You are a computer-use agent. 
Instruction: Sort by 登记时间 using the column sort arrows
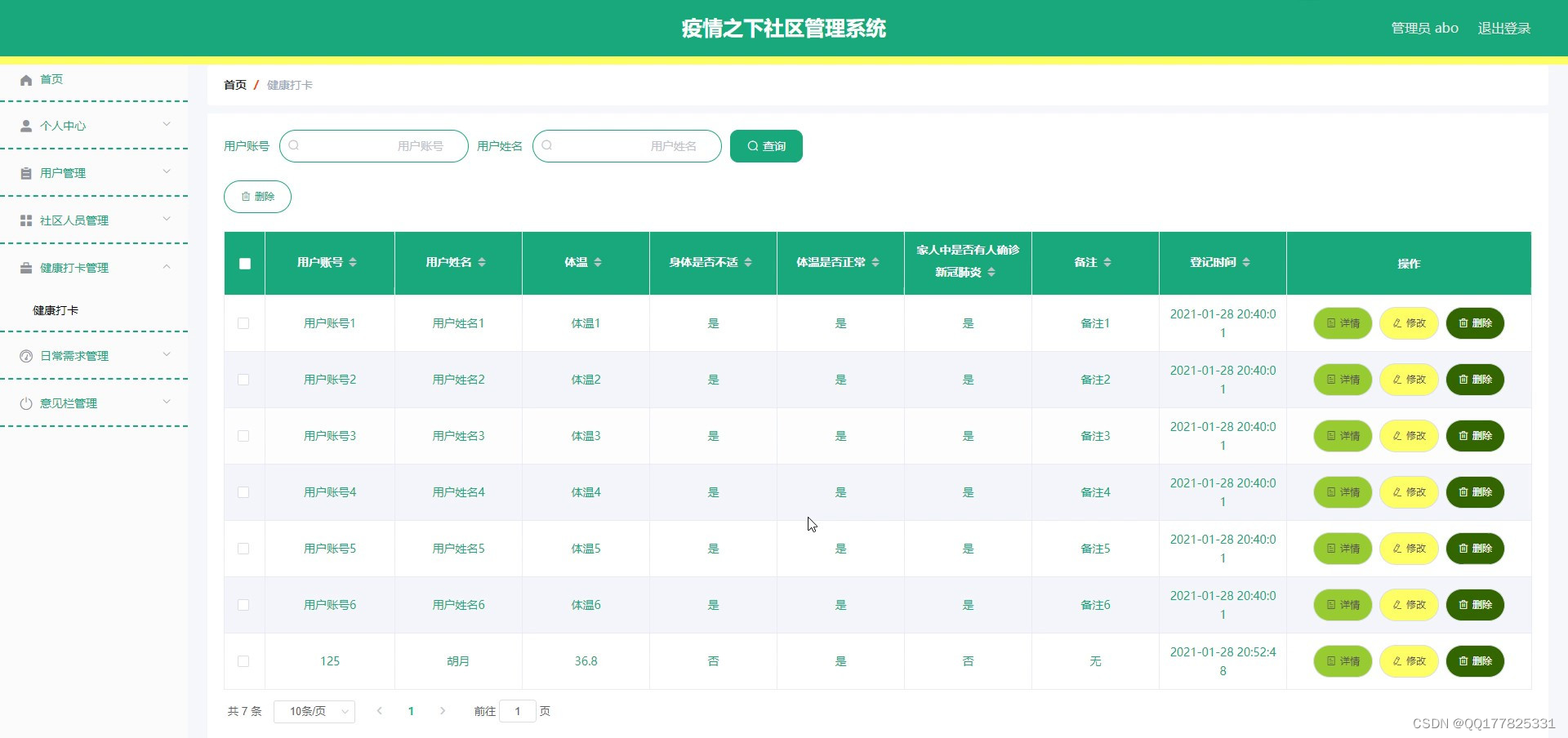[1246, 262]
